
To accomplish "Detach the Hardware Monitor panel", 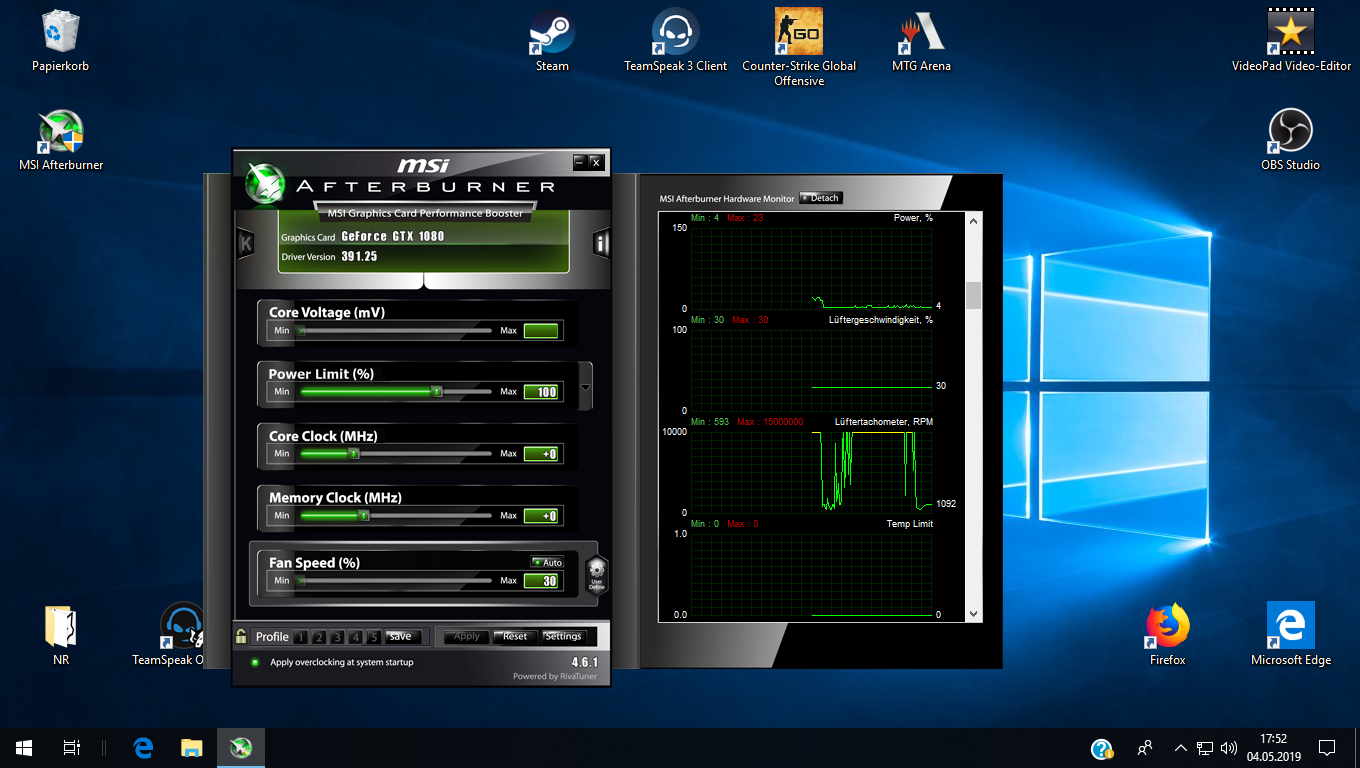I will tap(821, 198).
